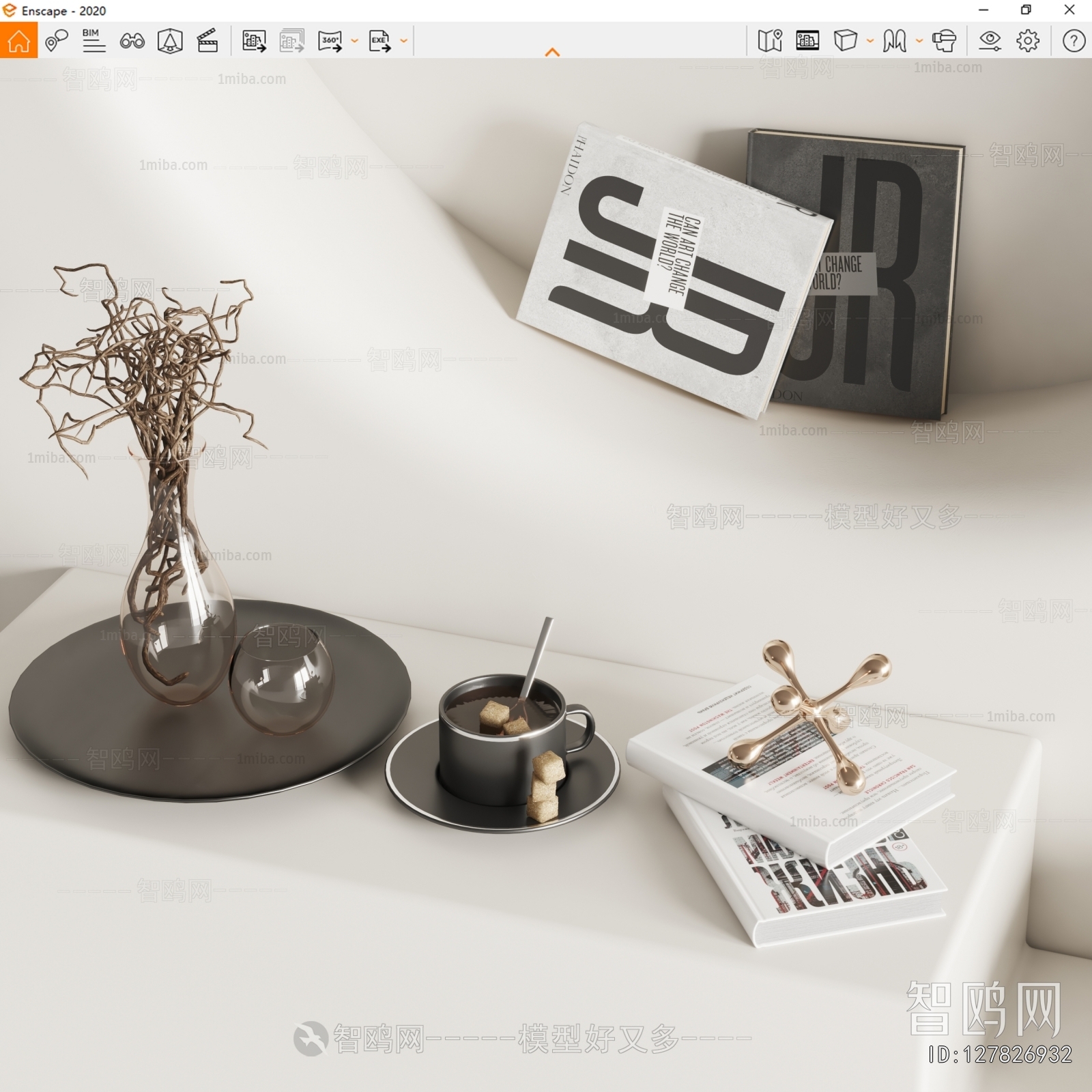Close the Enscape 2020 window
The width and height of the screenshot is (1092, 1092).
[x=1069, y=10]
